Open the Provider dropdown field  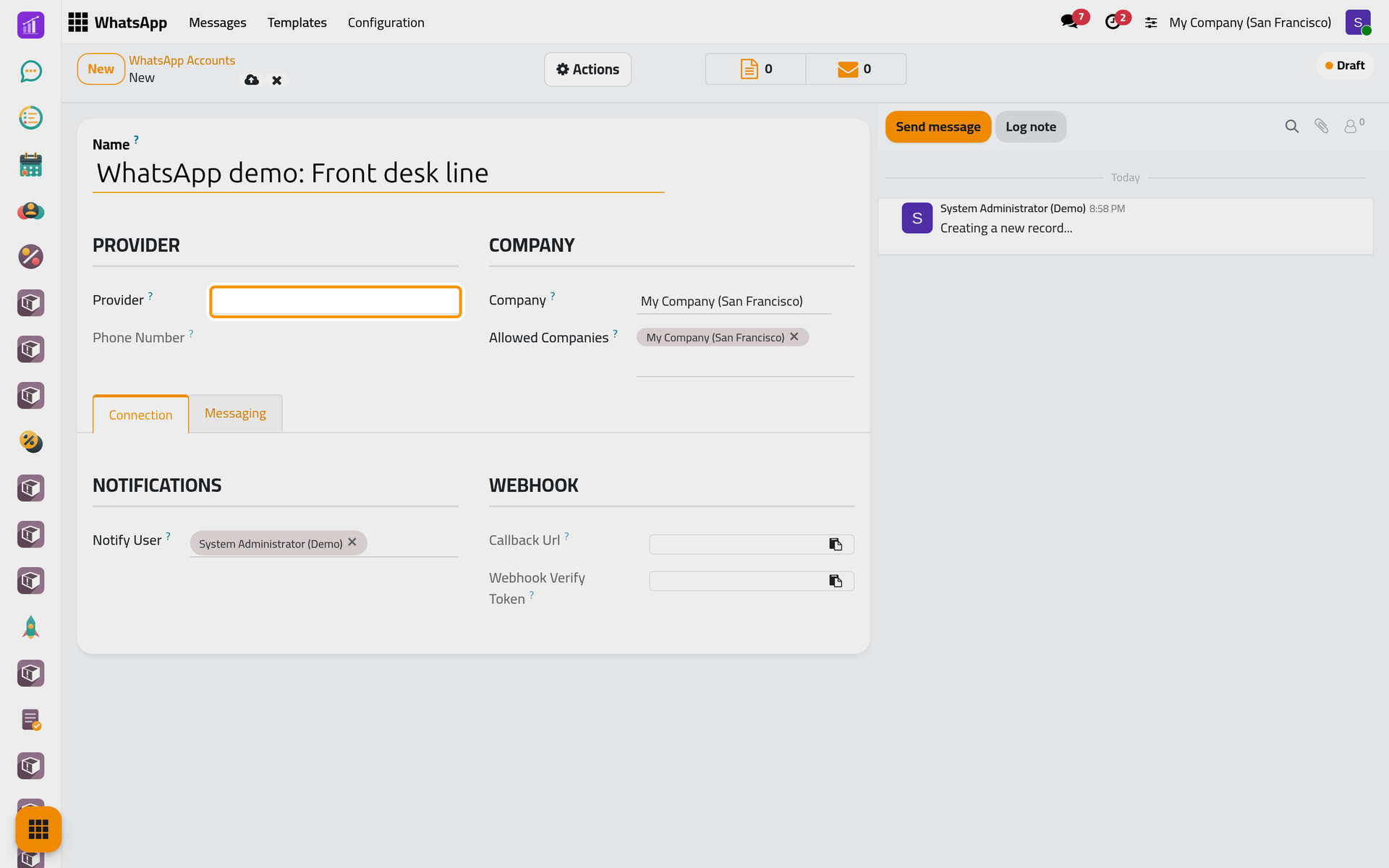[336, 301]
